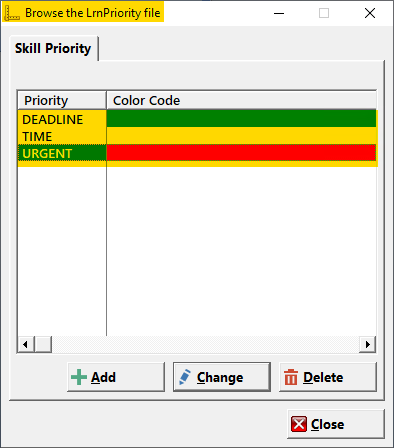Click the Delete button
The image size is (394, 448).
[328, 377]
